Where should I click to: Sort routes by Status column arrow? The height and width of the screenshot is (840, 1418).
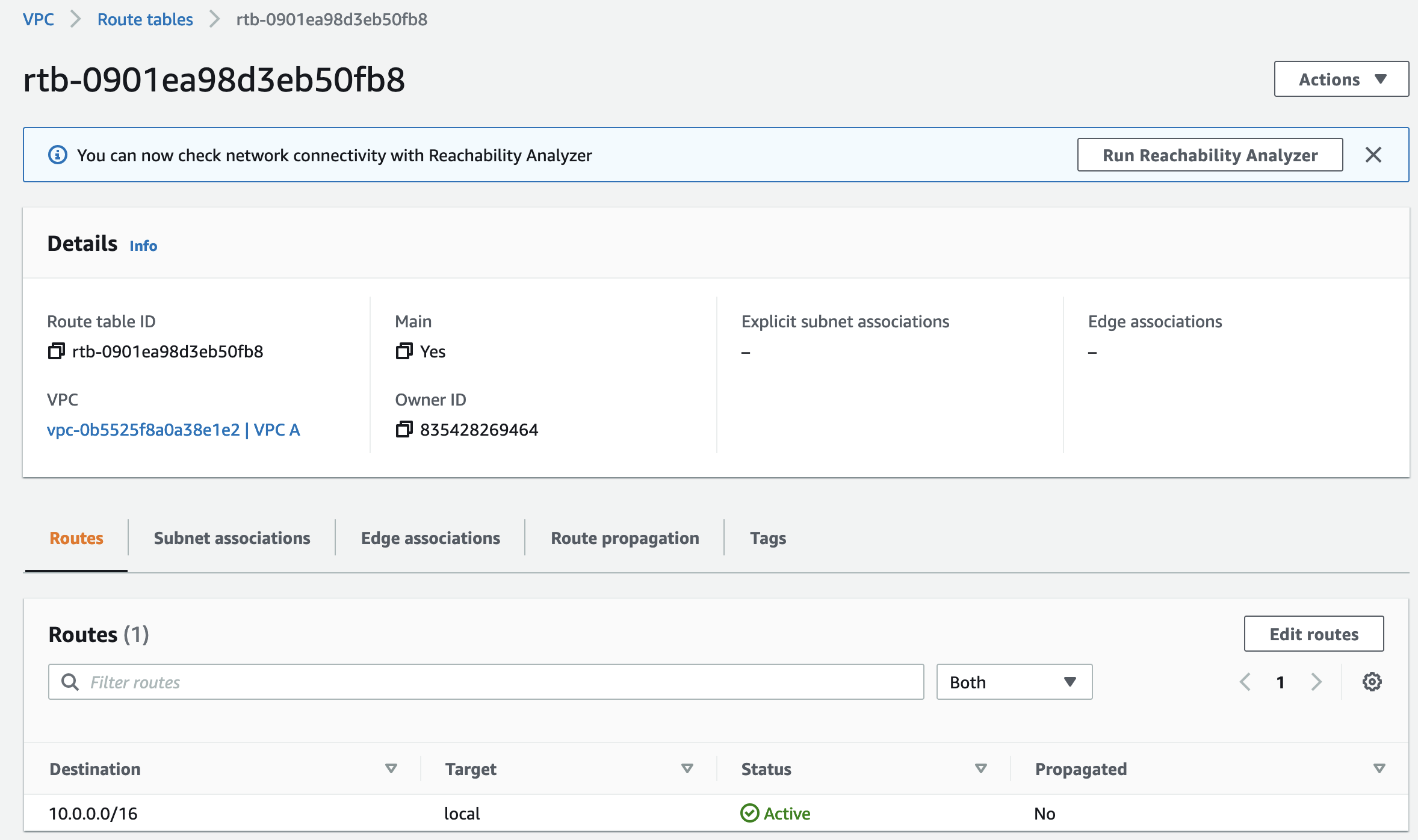coord(980,768)
